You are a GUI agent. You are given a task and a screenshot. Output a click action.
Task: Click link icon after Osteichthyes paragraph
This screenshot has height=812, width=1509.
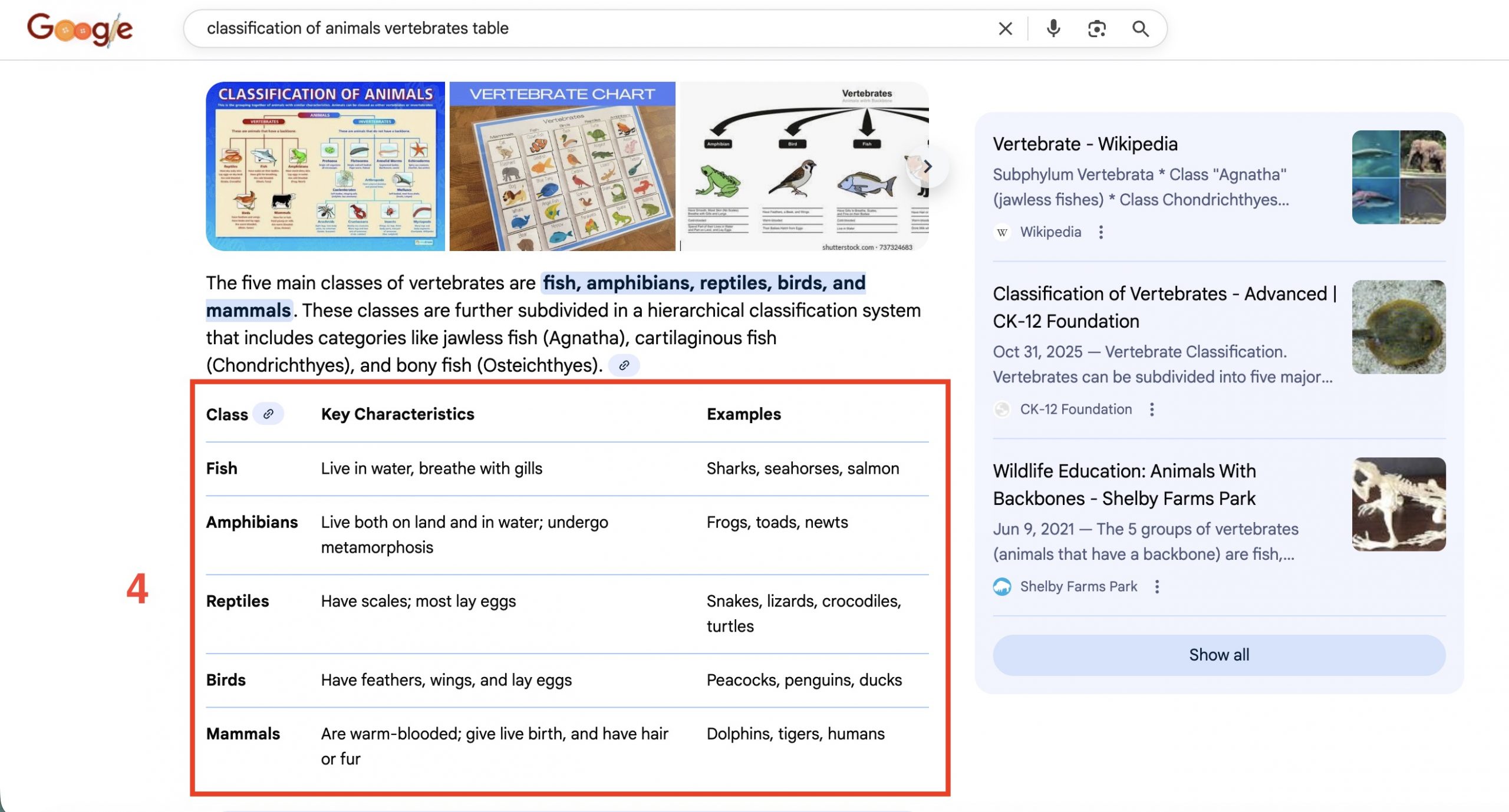click(624, 365)
